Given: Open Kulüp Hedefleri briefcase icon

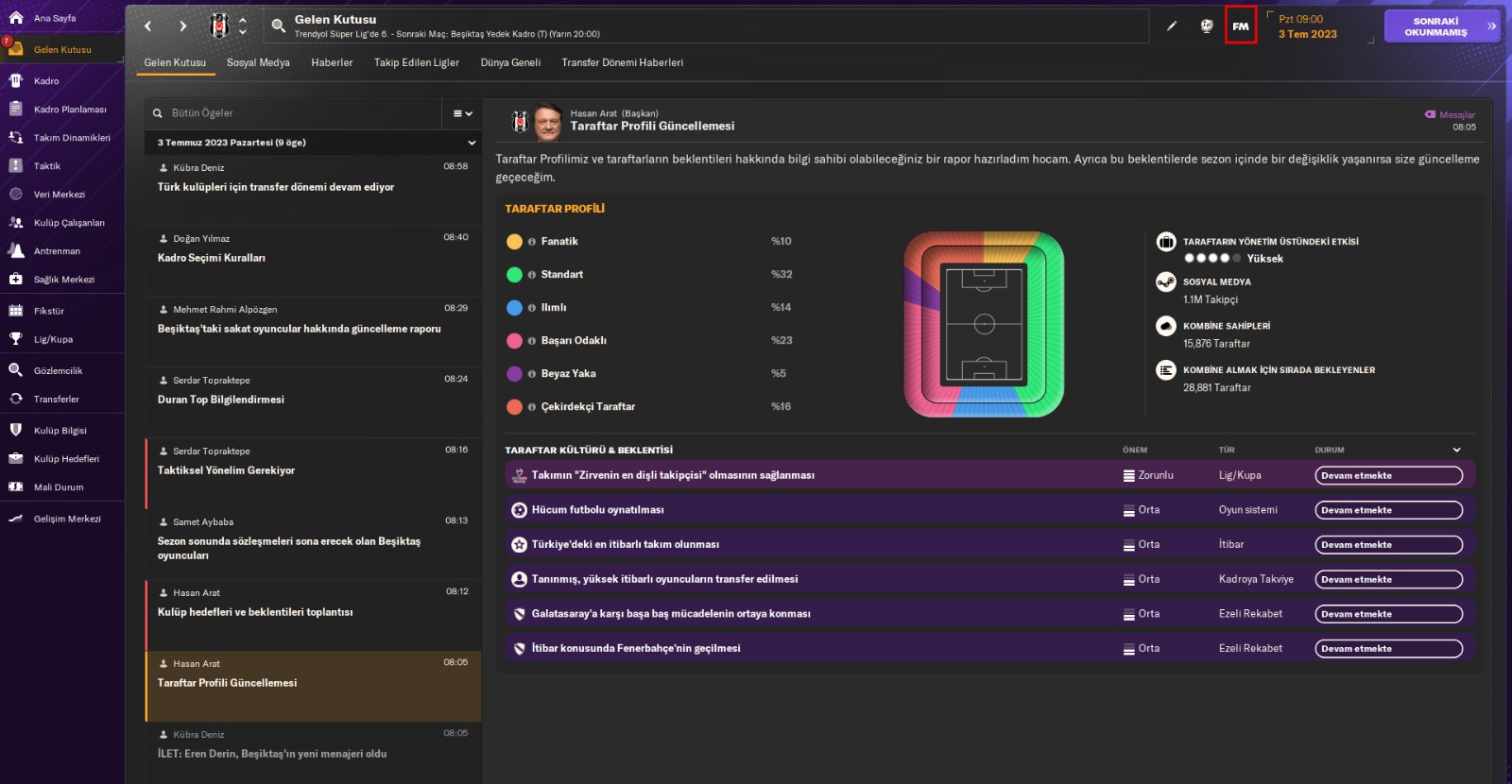Looking at the screenshot, I should pos(16,458).
